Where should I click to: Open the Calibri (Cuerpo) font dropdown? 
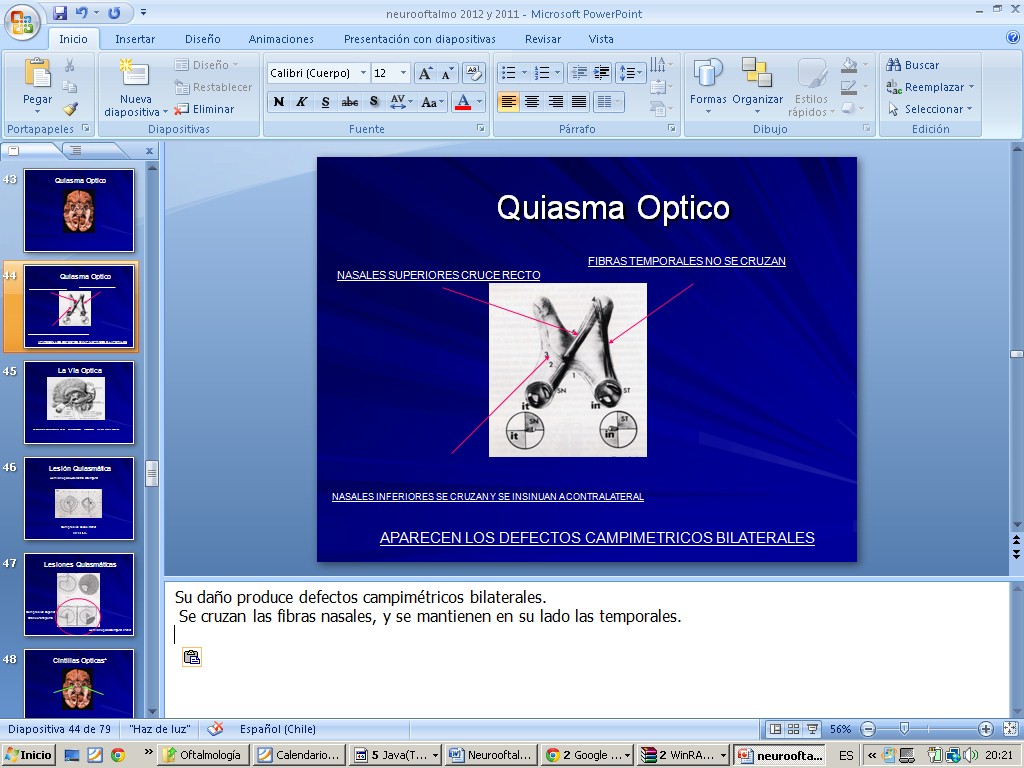click(362, 73)
